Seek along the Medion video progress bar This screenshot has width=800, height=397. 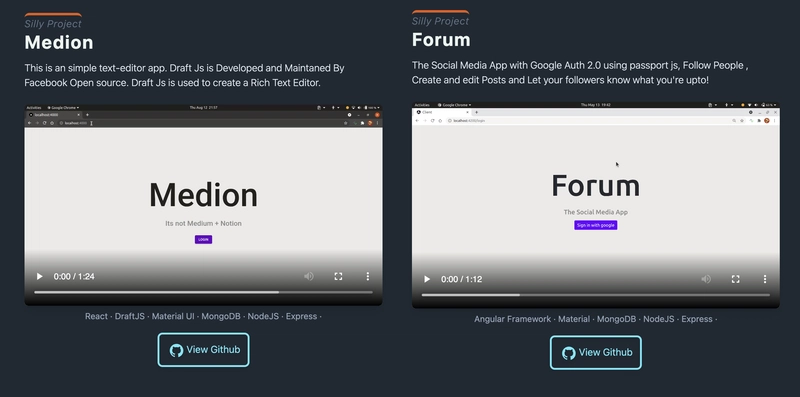point(203,292)
